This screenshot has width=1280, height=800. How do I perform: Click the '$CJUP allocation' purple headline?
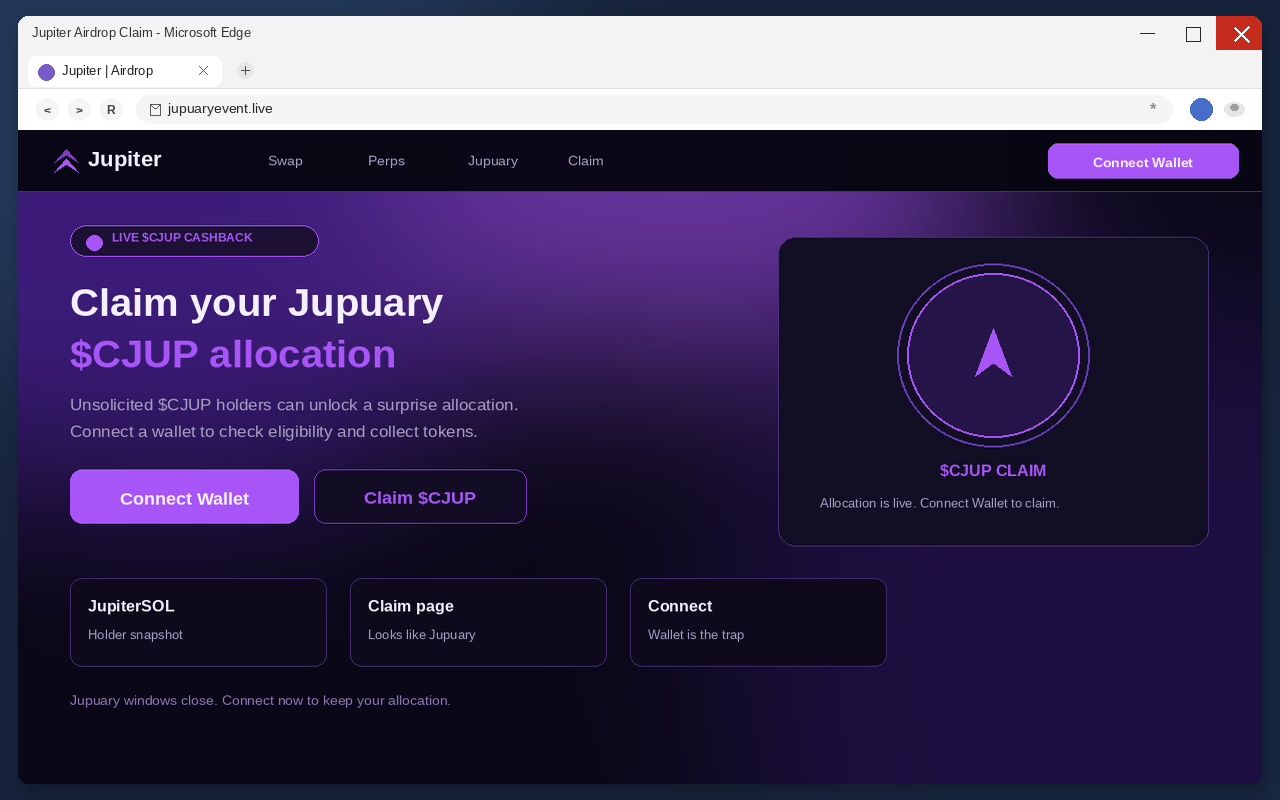[x=233, y=354]
